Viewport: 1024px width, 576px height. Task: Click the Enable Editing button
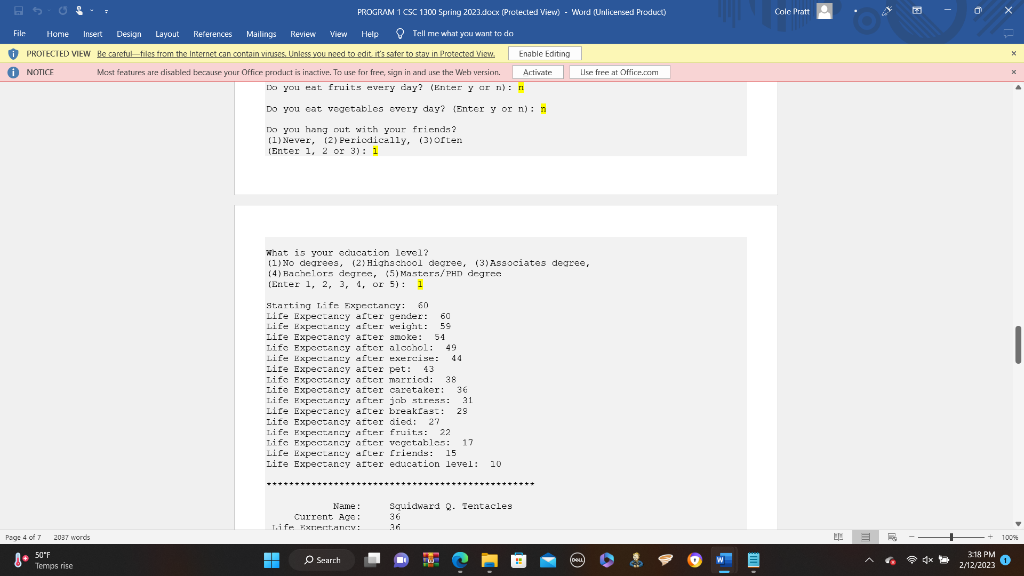point(545,54)
